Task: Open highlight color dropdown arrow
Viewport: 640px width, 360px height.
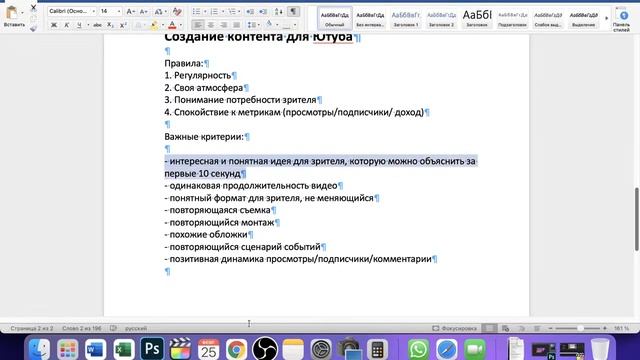Action: (162, 25)
